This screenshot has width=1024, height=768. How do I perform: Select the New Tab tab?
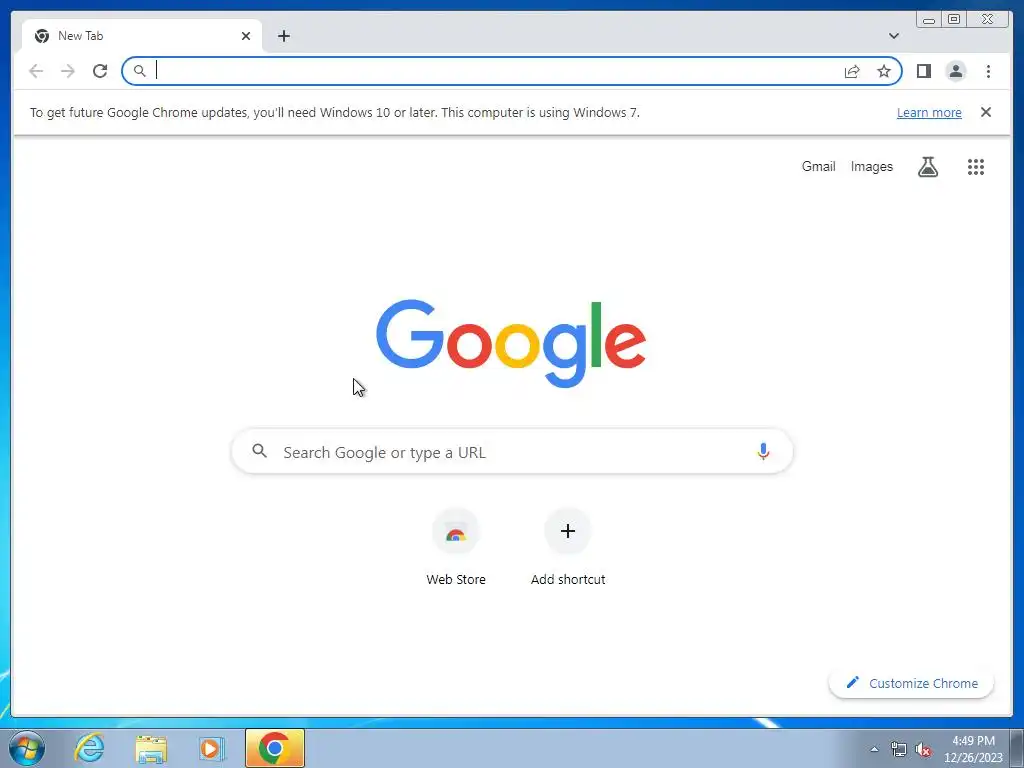[142, 36]
